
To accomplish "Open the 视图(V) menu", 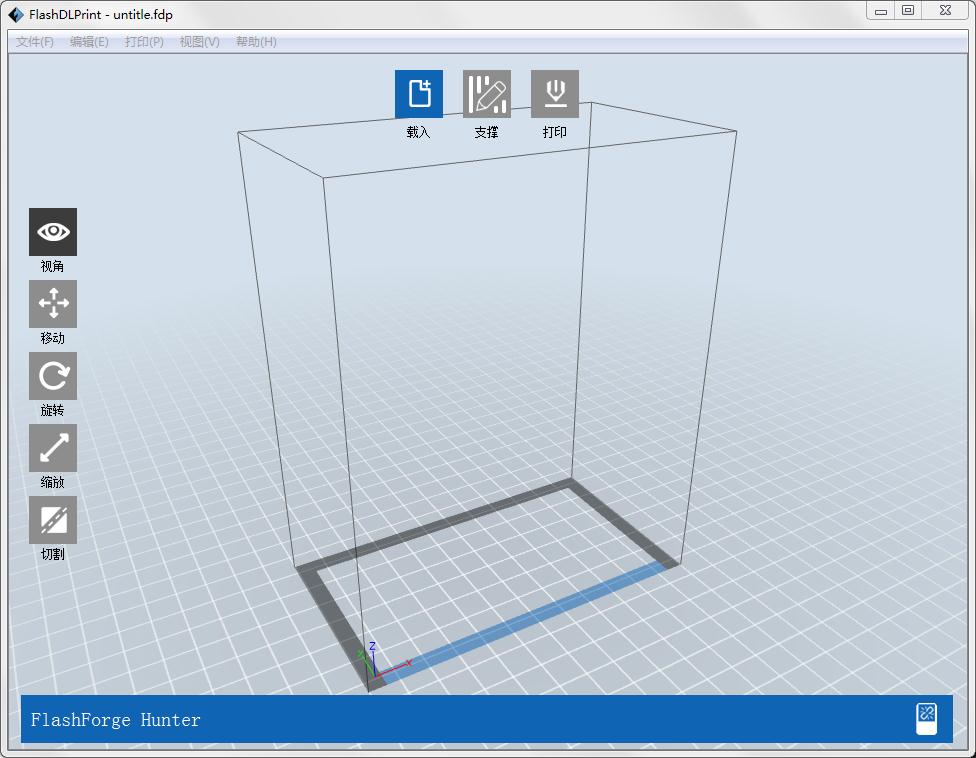I will [x=199, y=42].
